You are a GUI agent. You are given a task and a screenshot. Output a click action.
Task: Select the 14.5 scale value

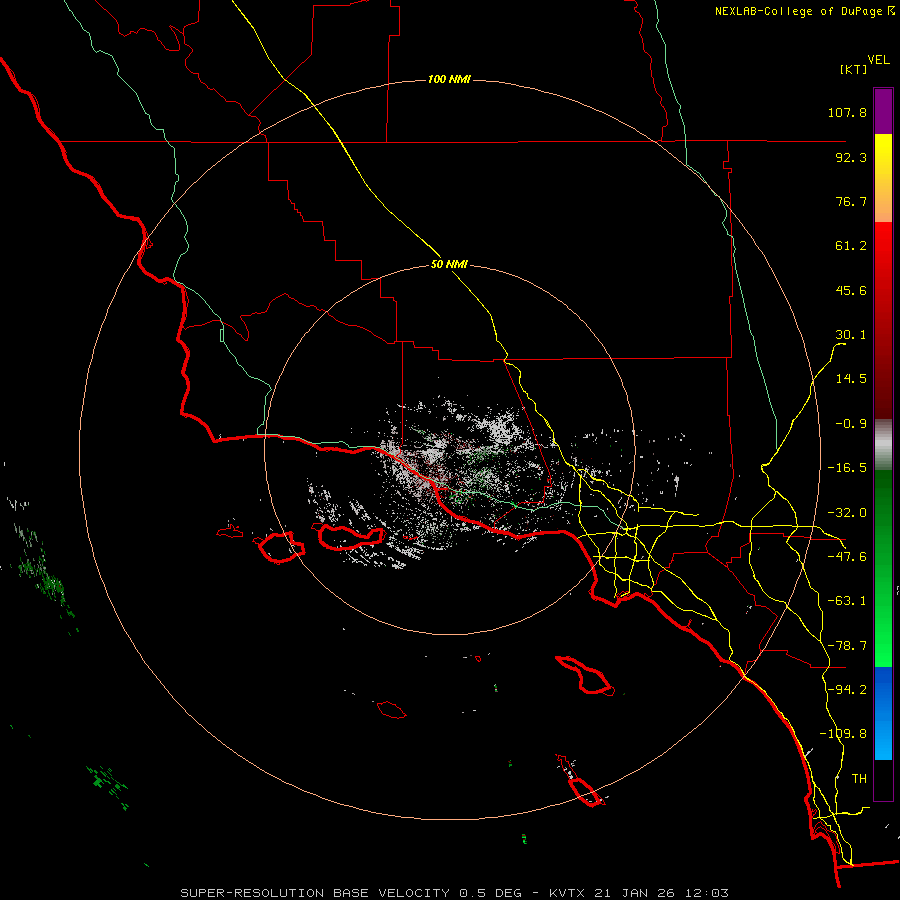click(x=851, y=379)
